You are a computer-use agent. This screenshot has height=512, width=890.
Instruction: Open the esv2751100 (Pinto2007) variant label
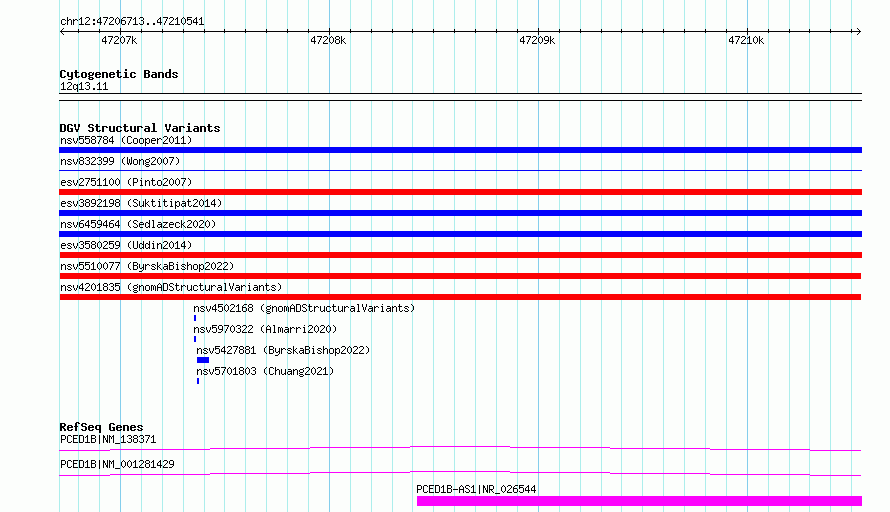[126, 182]
